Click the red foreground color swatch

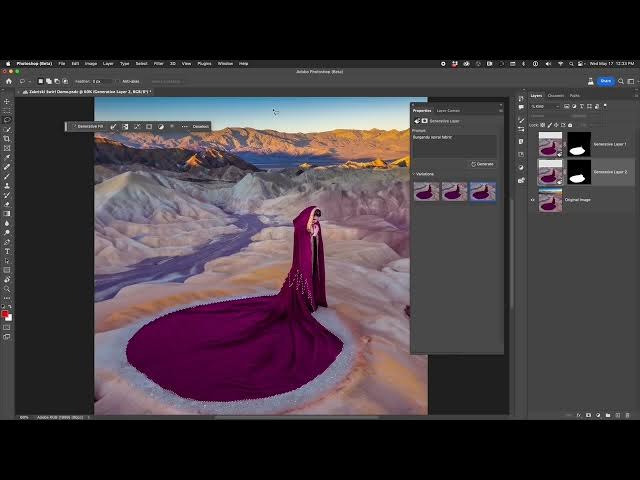click(x=5, y=314)
